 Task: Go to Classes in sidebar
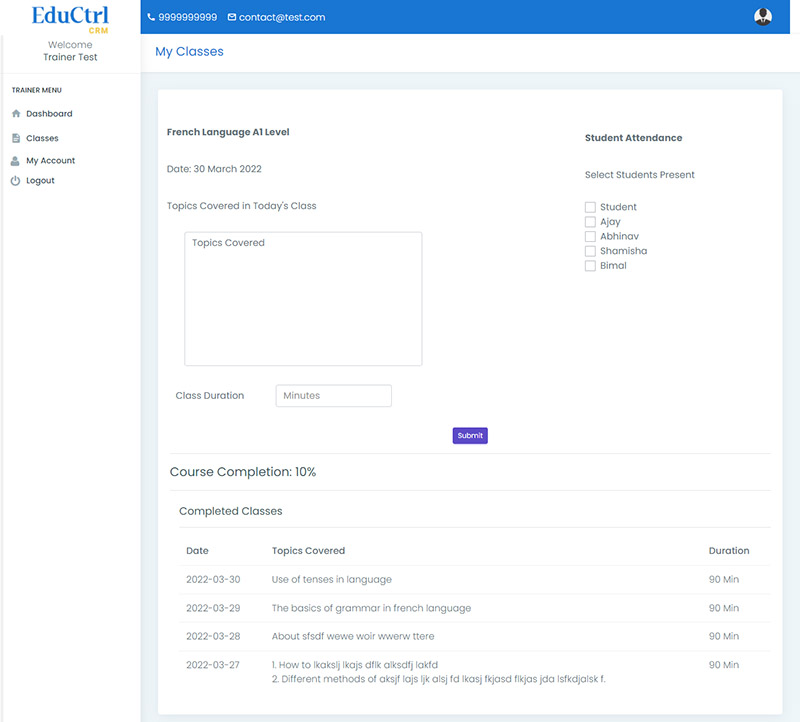pos(42,138)
